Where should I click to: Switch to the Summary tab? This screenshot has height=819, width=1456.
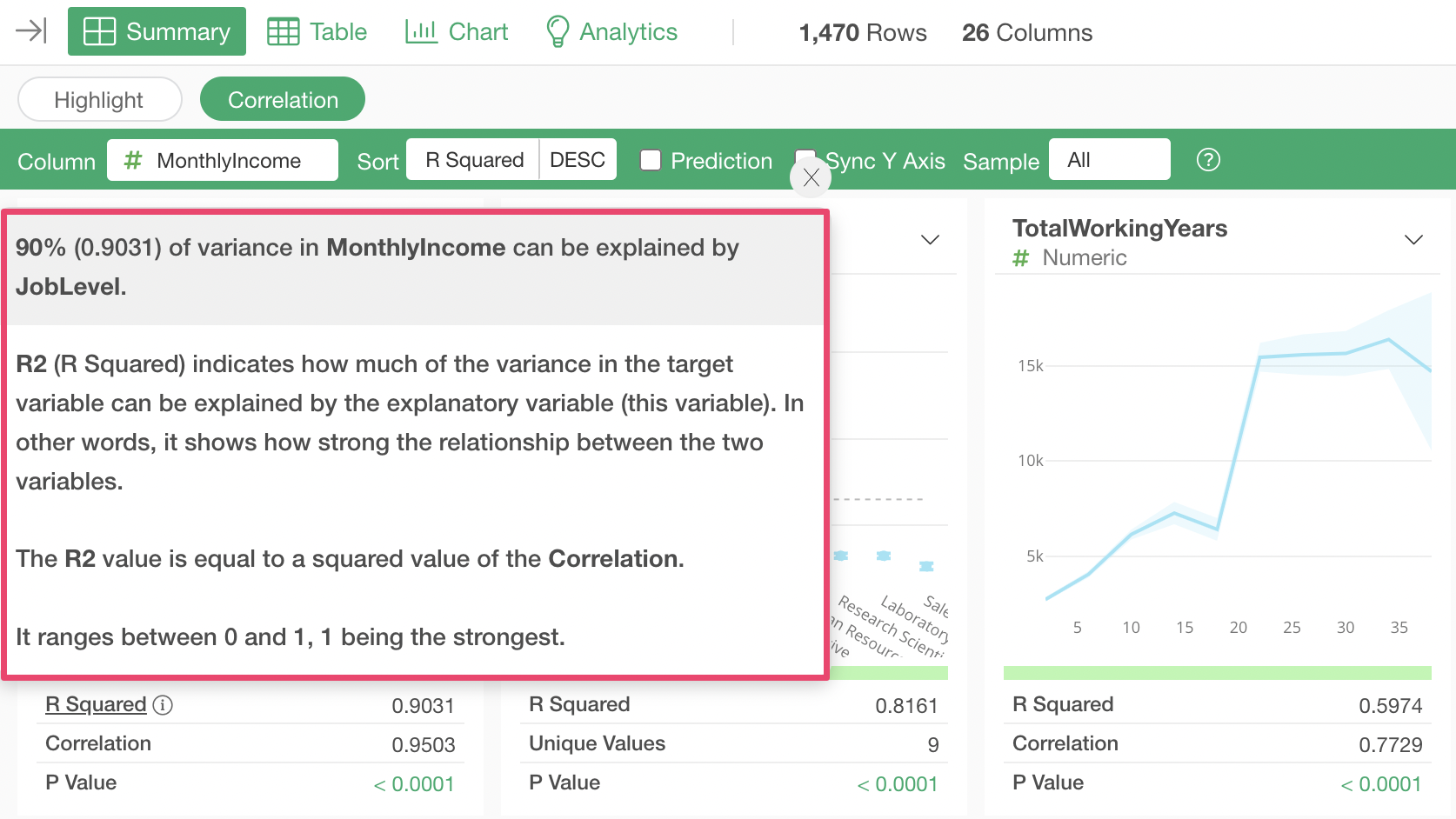pyautogui.click(x=157, y=32)
